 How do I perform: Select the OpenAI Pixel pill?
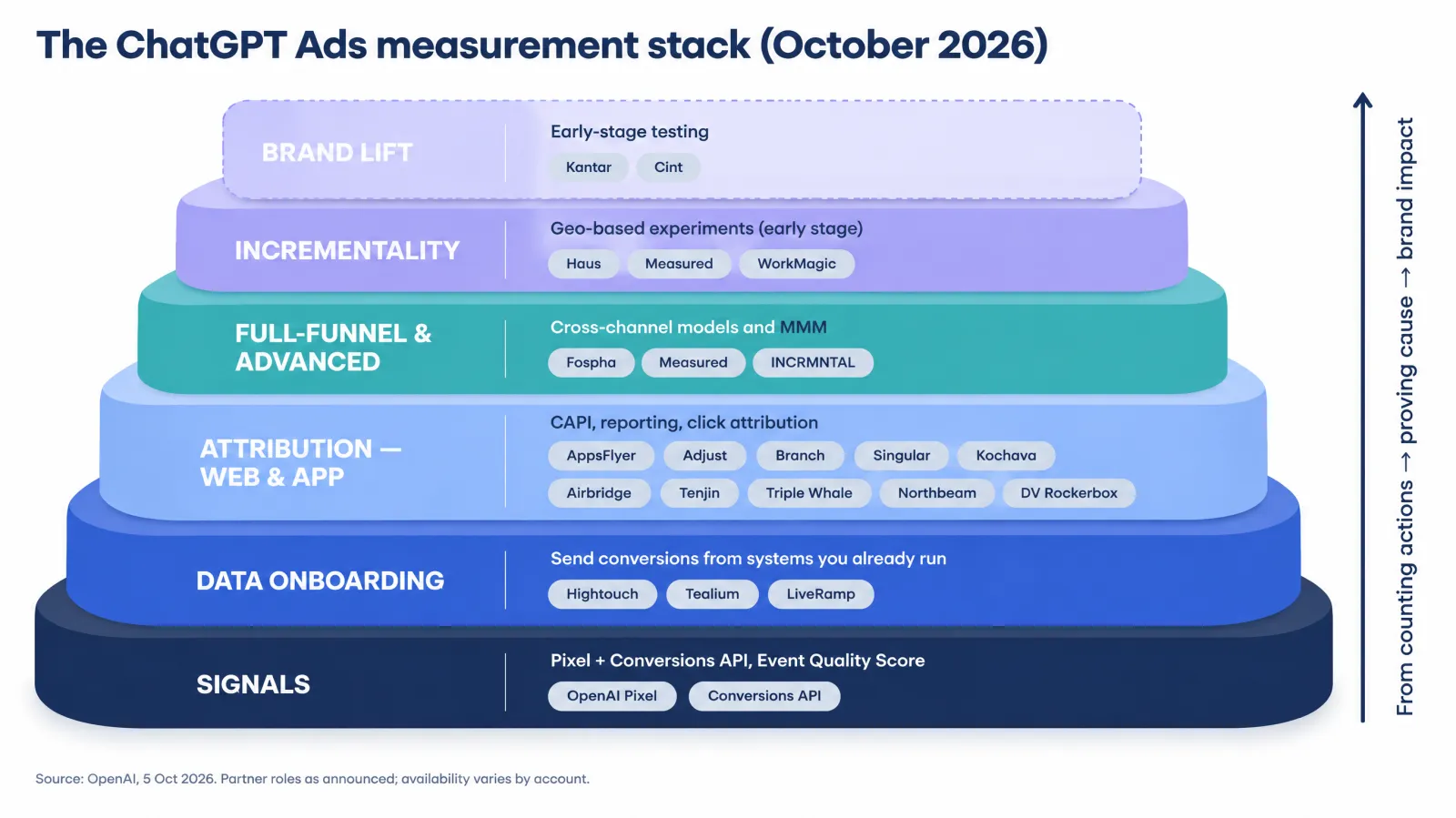612,696
